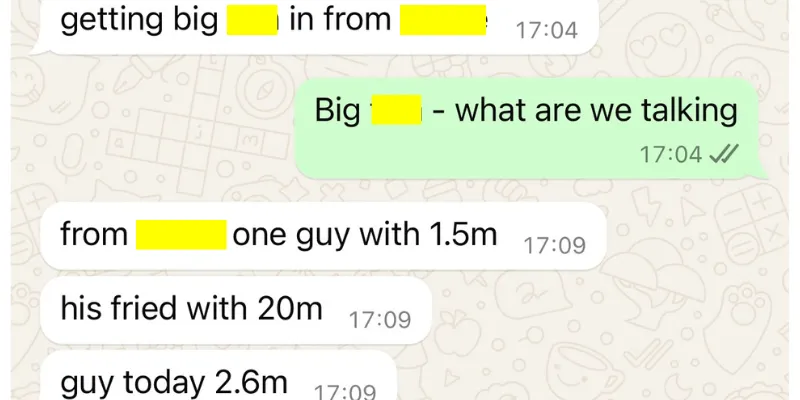Image resolution: width=800 pixels, height=400 pixels.
Task: Click the 17:04 timestamp on first message
Action: 547,30
